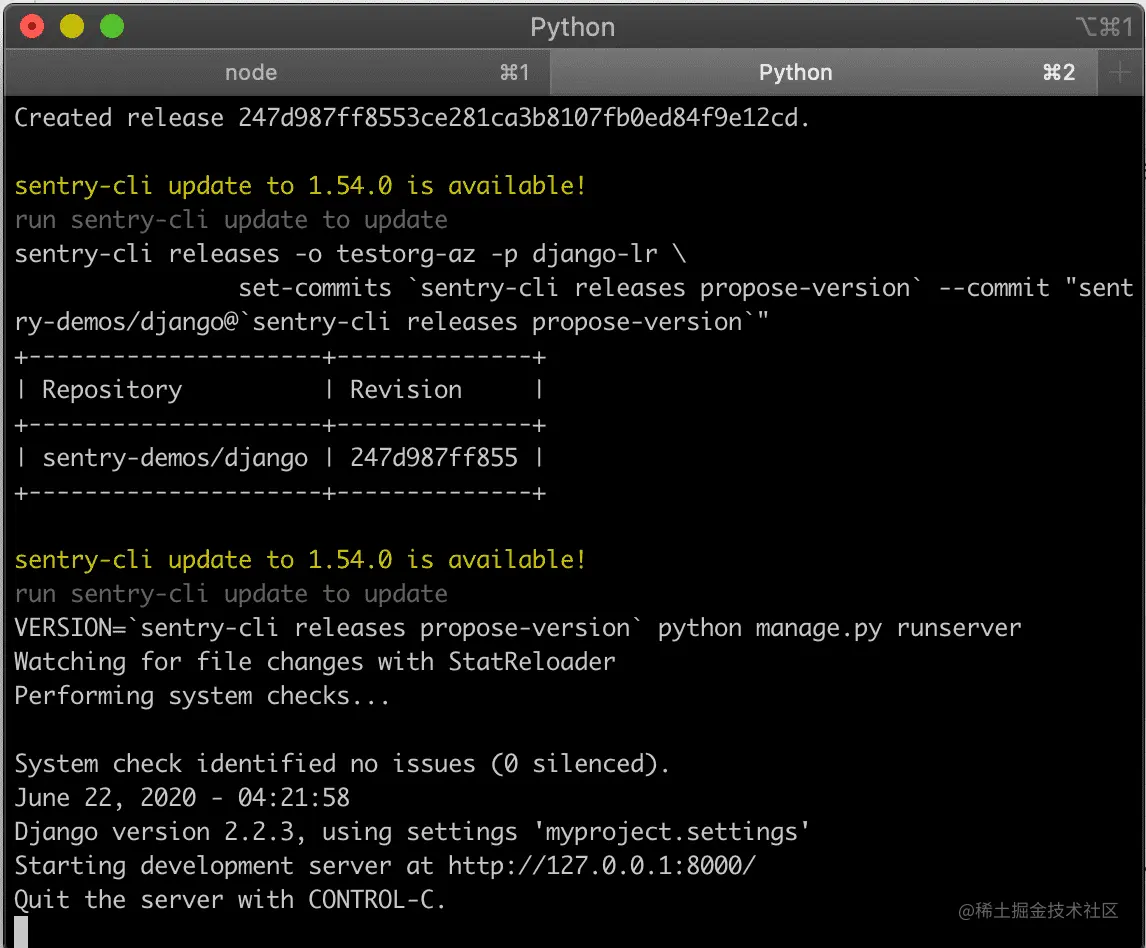The height and width of the screenshot is (948, 1146).
Task: Switch to the node tab
Action: 250,72
